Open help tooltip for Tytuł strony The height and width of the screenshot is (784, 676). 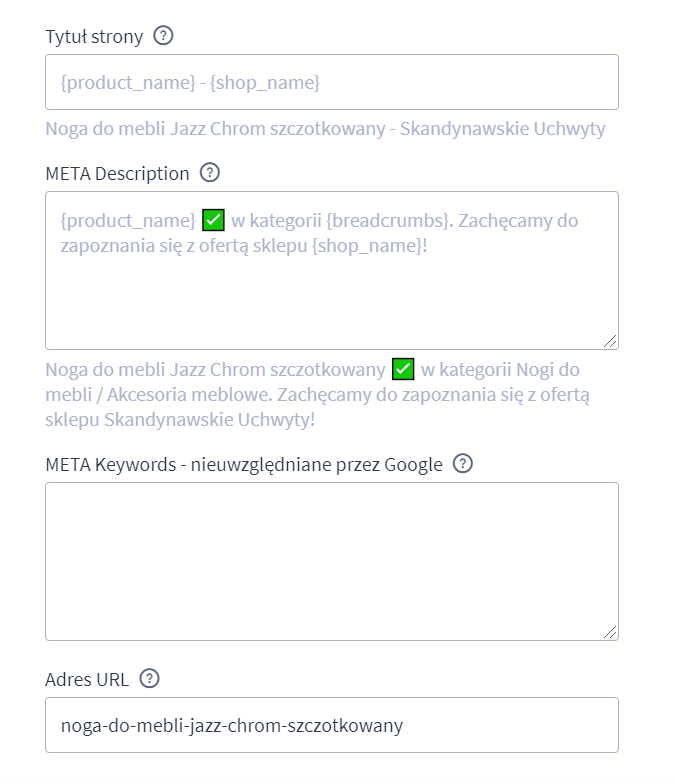pyautogui.click(x=163, y=36)
